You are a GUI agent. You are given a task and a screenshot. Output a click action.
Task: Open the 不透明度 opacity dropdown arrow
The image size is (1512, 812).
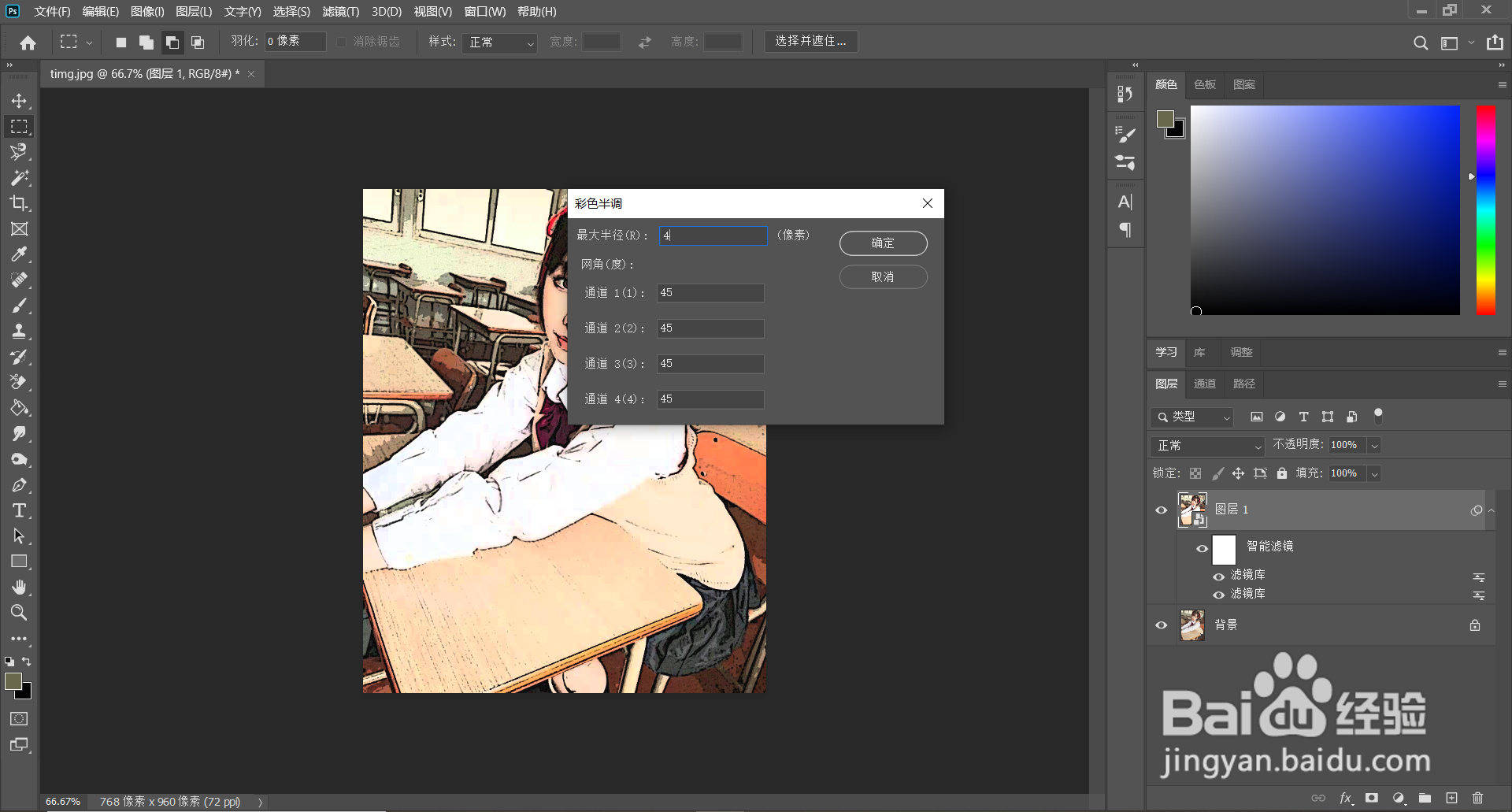(1374, 446)
